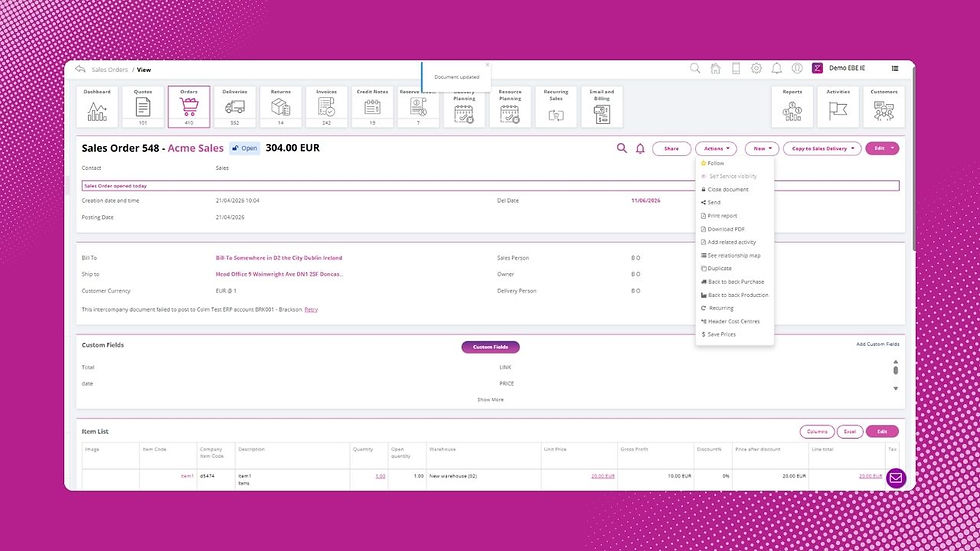Dismiss the Document updated notification
The image size is (980, 551).
[x=488, y=65]
